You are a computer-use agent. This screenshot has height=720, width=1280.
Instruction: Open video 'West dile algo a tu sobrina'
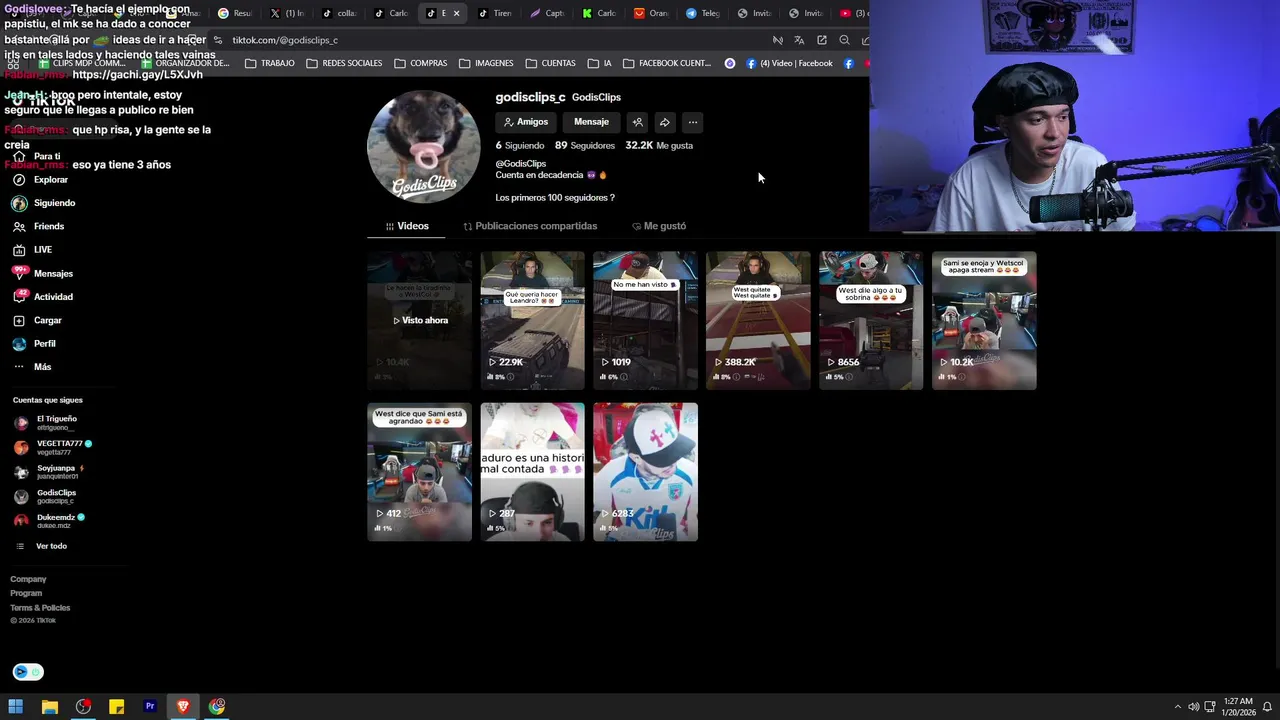(x=871, y=320)
